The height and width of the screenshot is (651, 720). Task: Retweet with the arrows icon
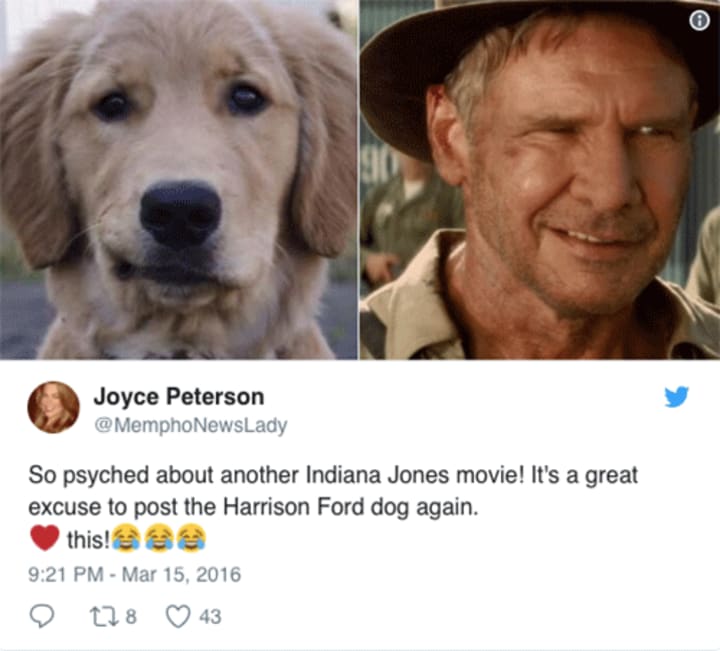(100, 616)
